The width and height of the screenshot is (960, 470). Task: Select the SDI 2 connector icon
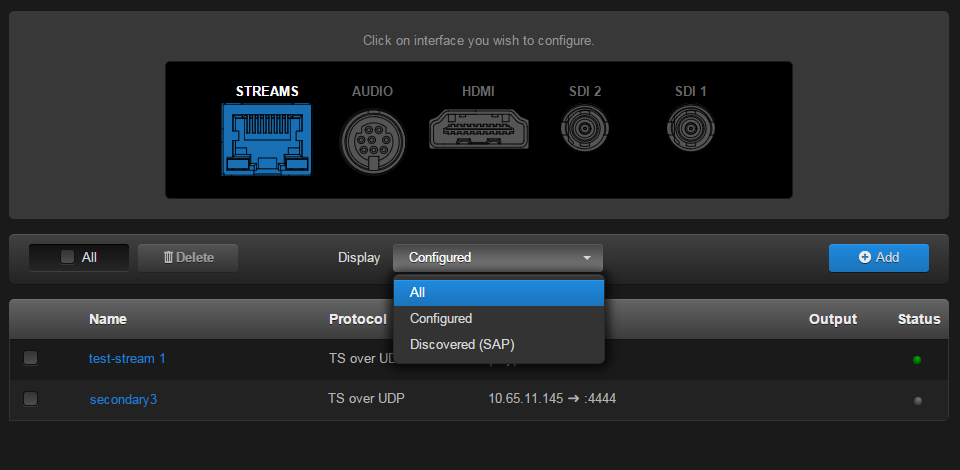[x=584, y=128]
